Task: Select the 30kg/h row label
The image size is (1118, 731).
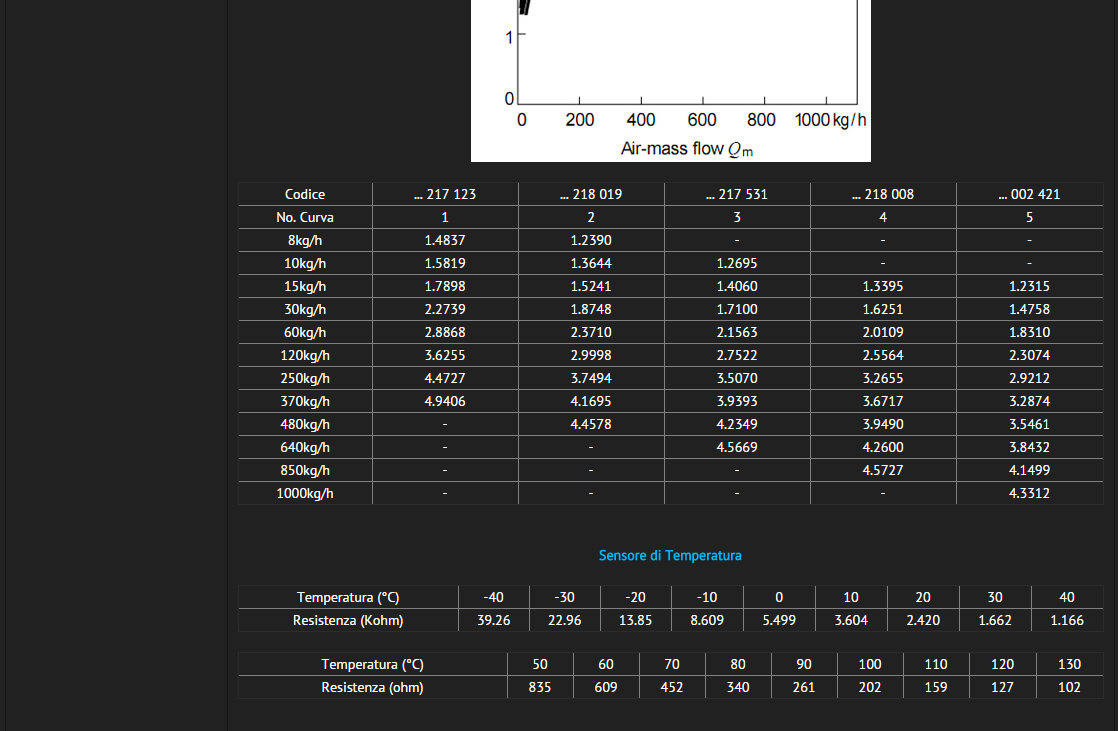Action: tap(304, 309)
